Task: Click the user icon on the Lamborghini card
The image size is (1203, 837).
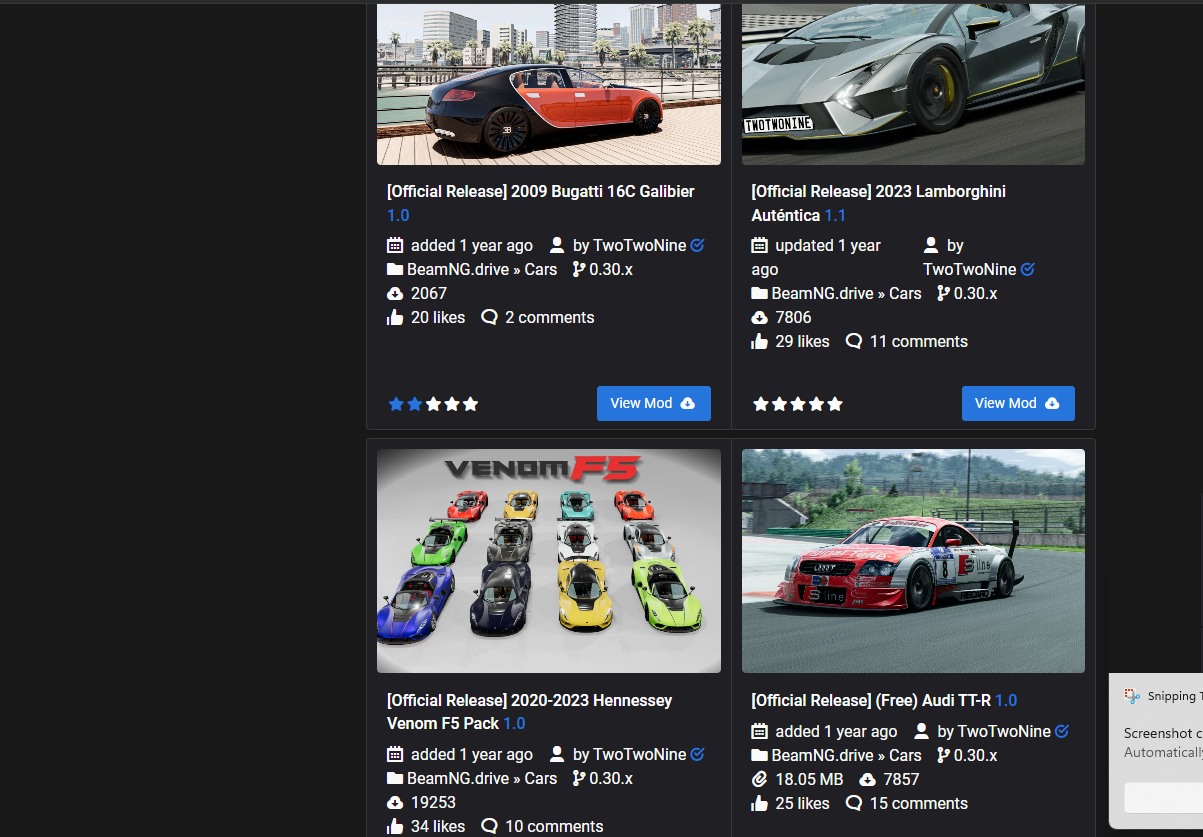Action: click(x=931, y=245)
